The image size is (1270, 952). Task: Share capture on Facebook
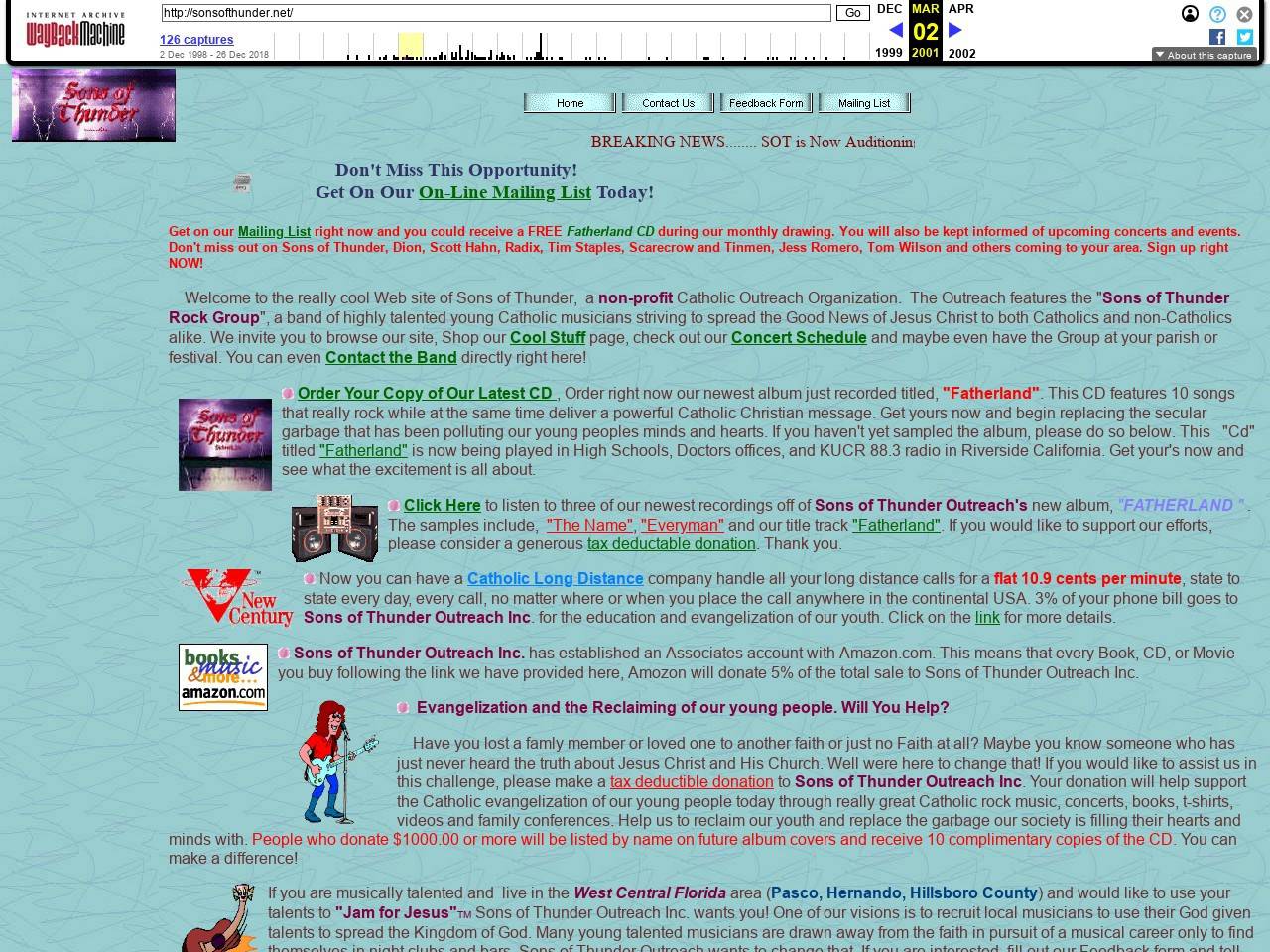[1217, 37]
